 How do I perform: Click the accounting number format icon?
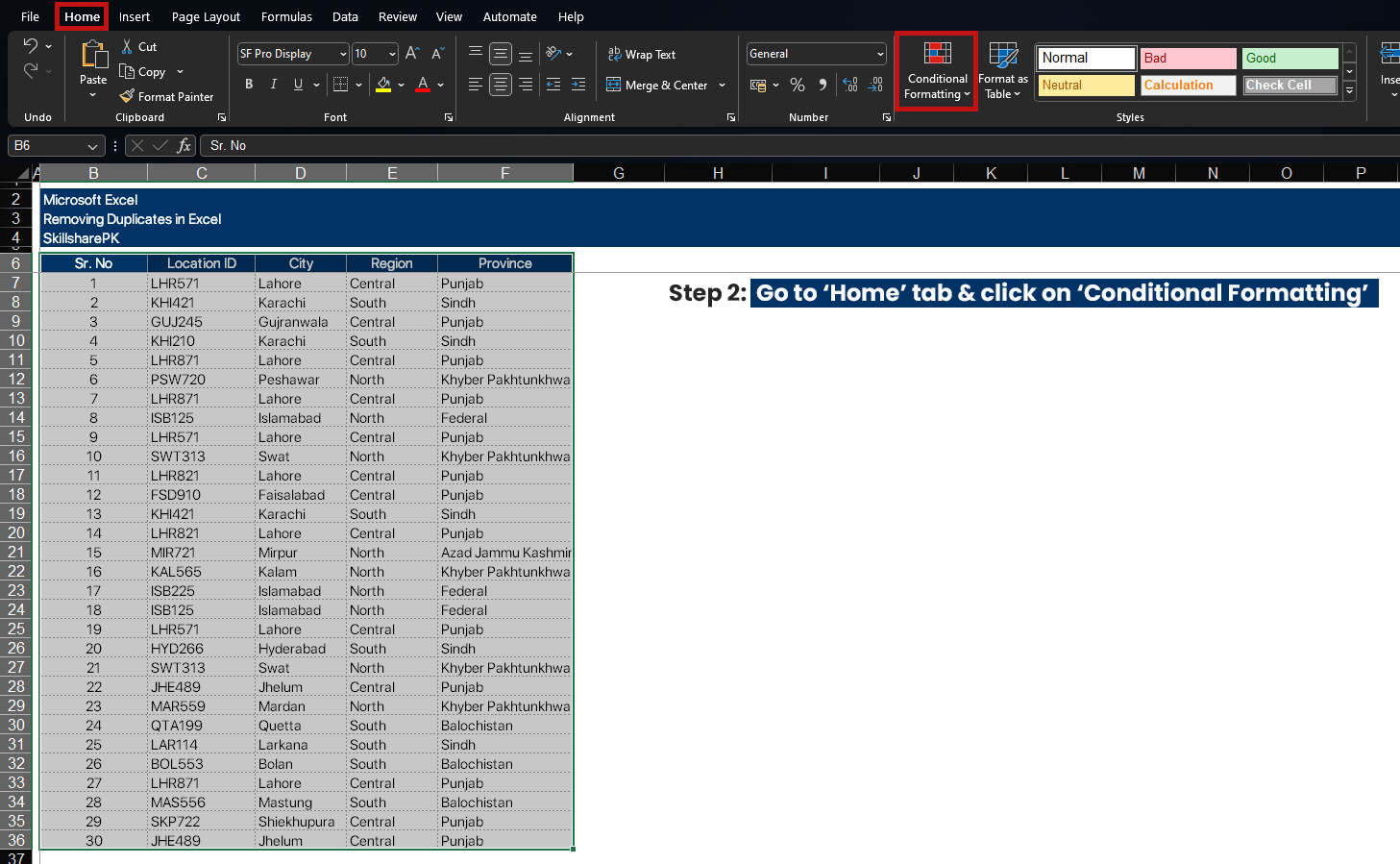(758, 85)
